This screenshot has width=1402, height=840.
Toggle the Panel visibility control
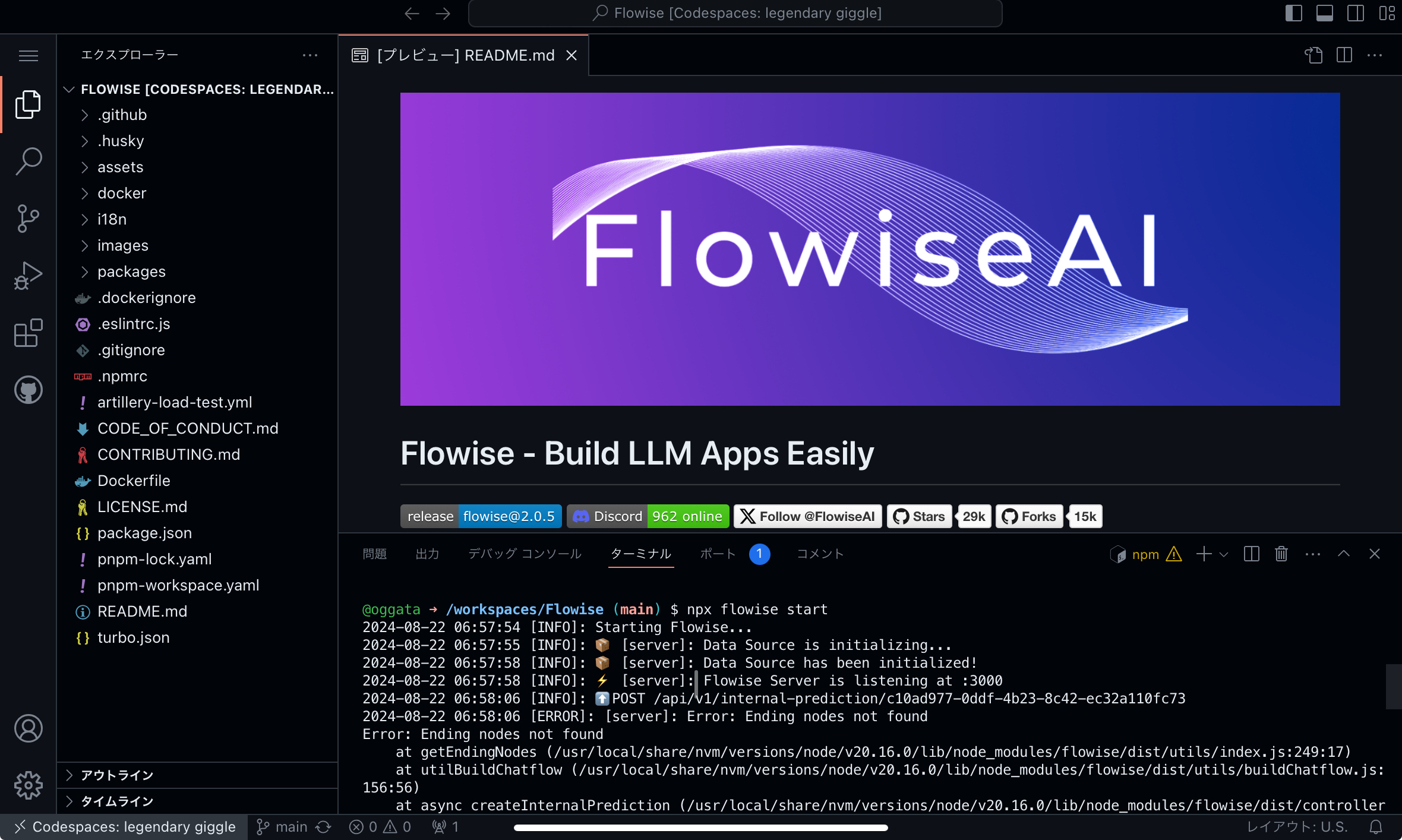[x=1324, y=12]
